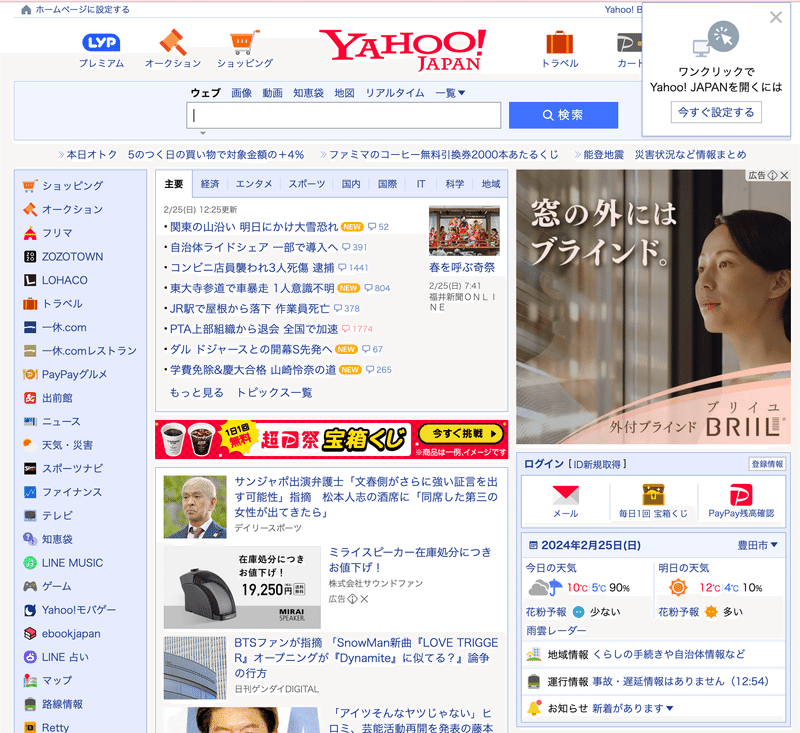Open LOHACO in the left sidebar
Screen dimensions: 800x733
pyautogui.click(x=65, y=280)
